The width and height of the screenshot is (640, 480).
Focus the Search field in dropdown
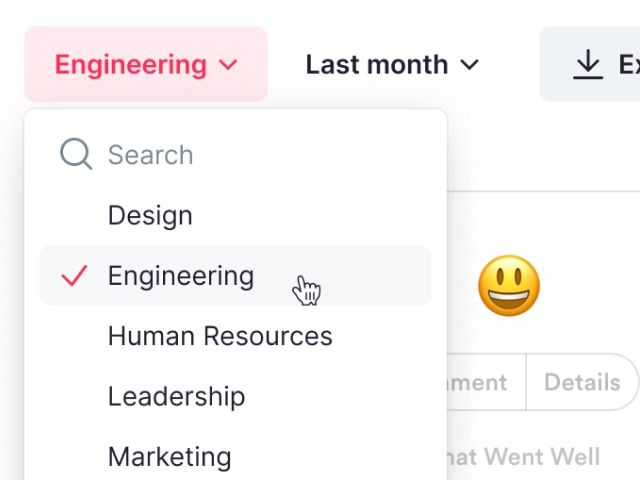[236, 155]
